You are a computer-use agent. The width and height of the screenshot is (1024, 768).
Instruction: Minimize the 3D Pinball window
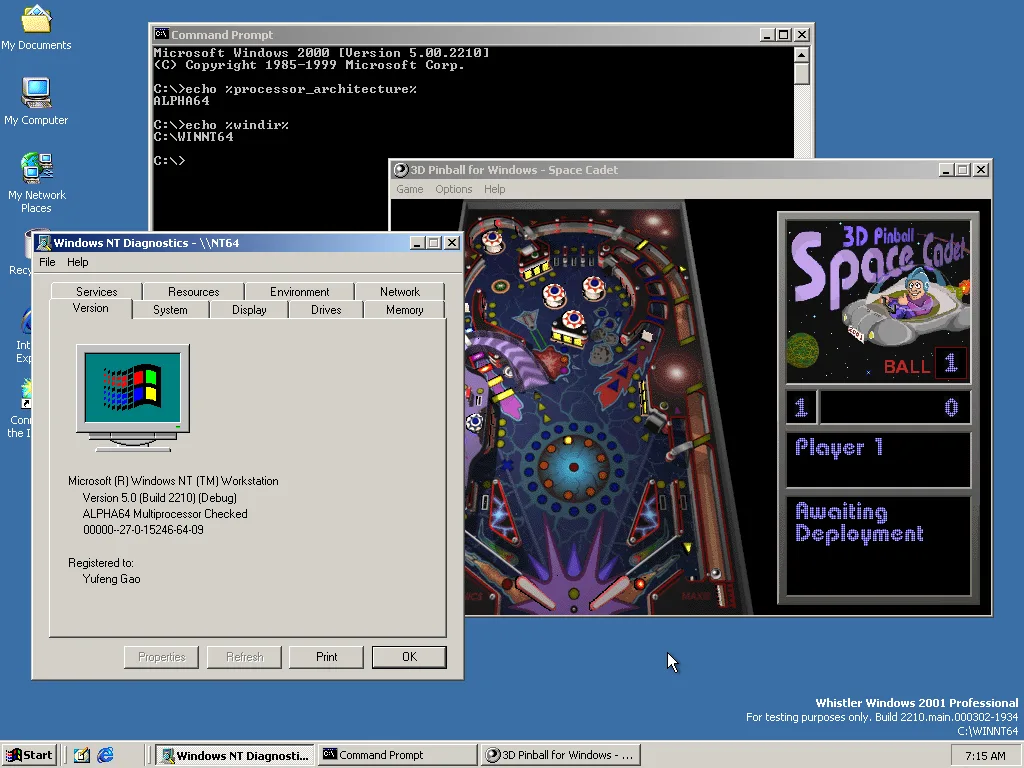click(946, 170)
